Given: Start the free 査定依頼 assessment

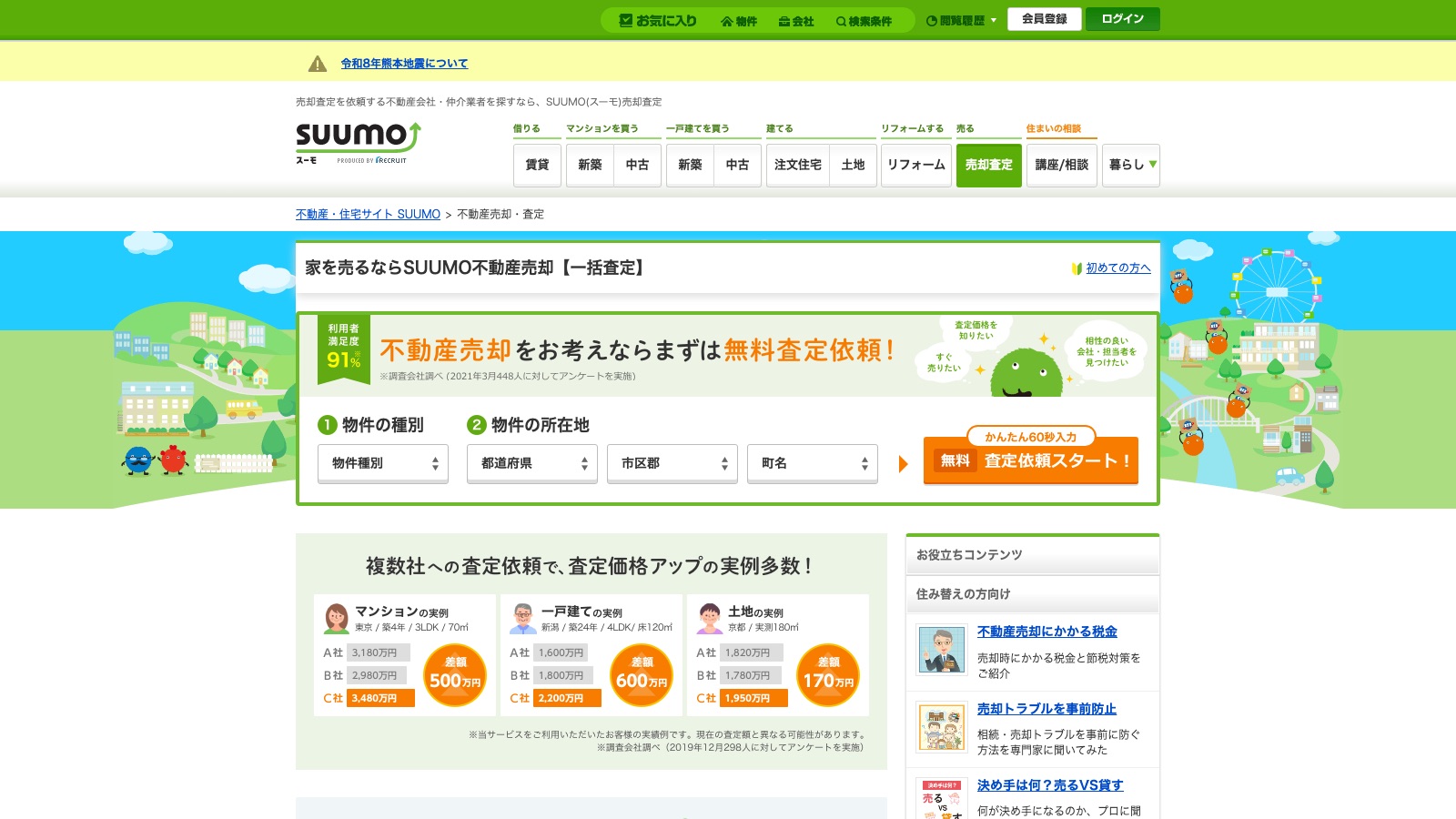Looking at the screenshot, I should (1031, 460).
